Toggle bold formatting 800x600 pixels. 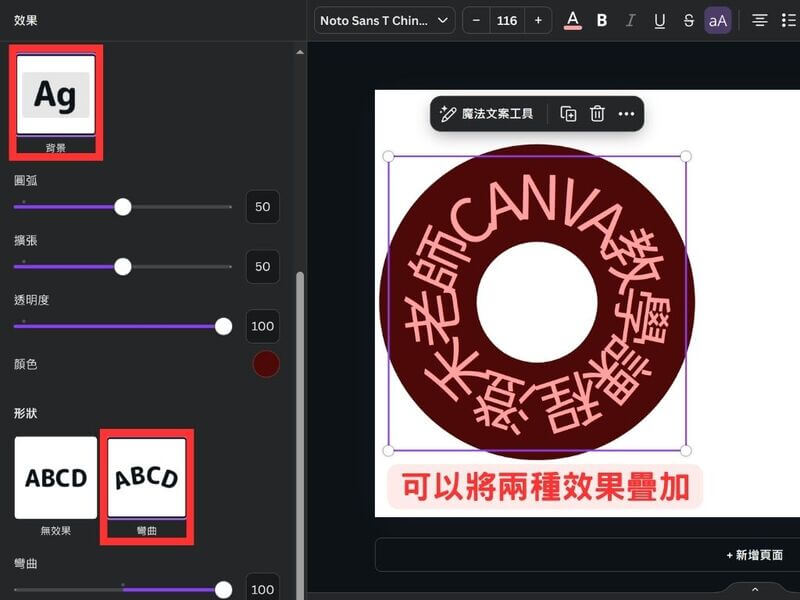(x=602, y=20)
